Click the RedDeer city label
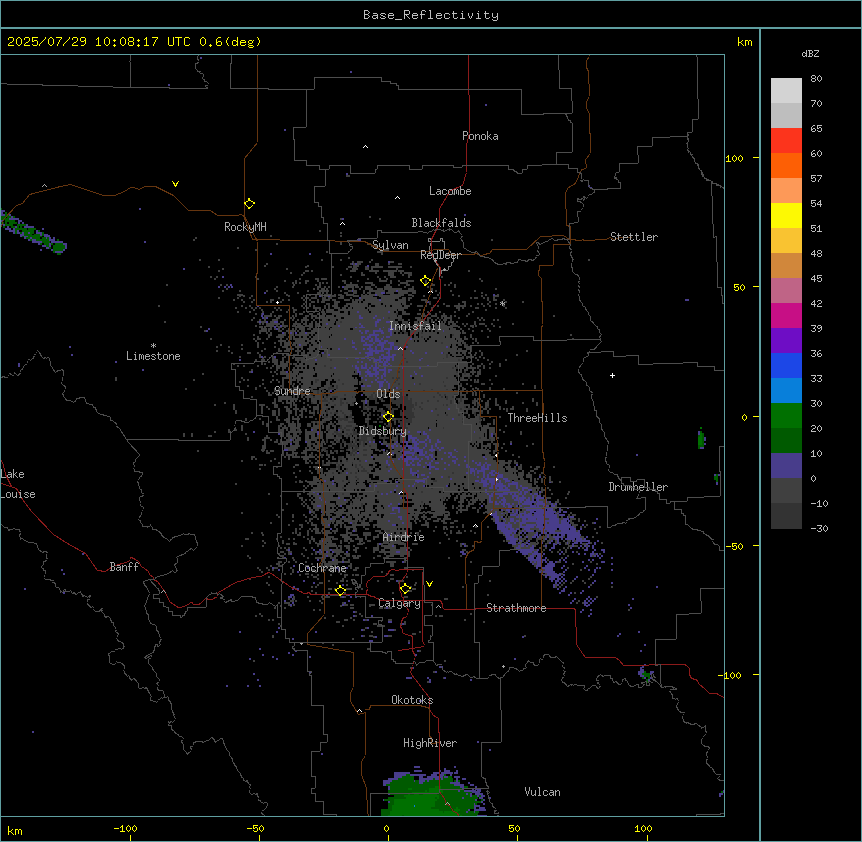The width and height of the screenshot is (862, 842). point(440,255)
